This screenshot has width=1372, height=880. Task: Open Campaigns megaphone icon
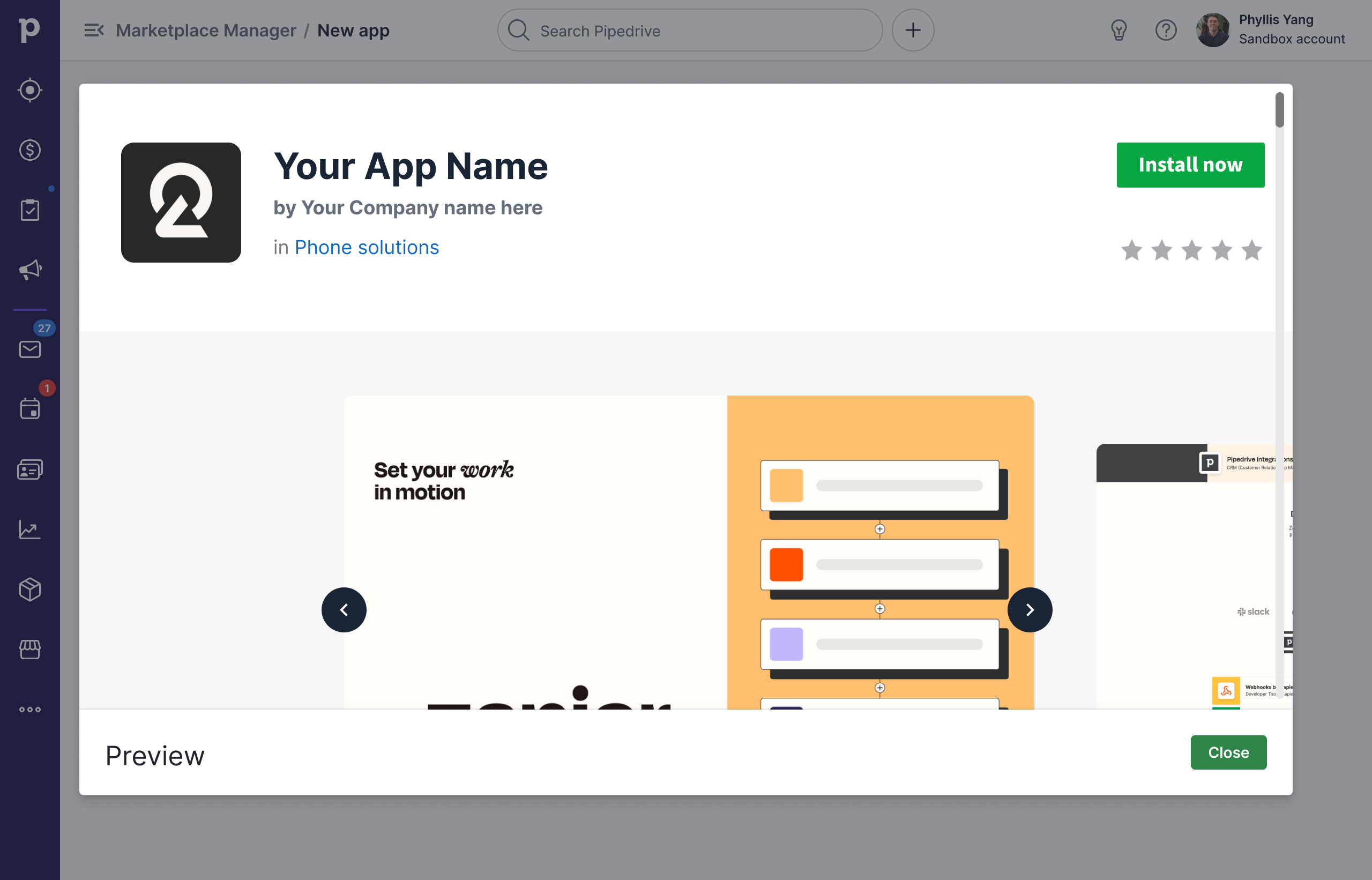click(29, 270)
